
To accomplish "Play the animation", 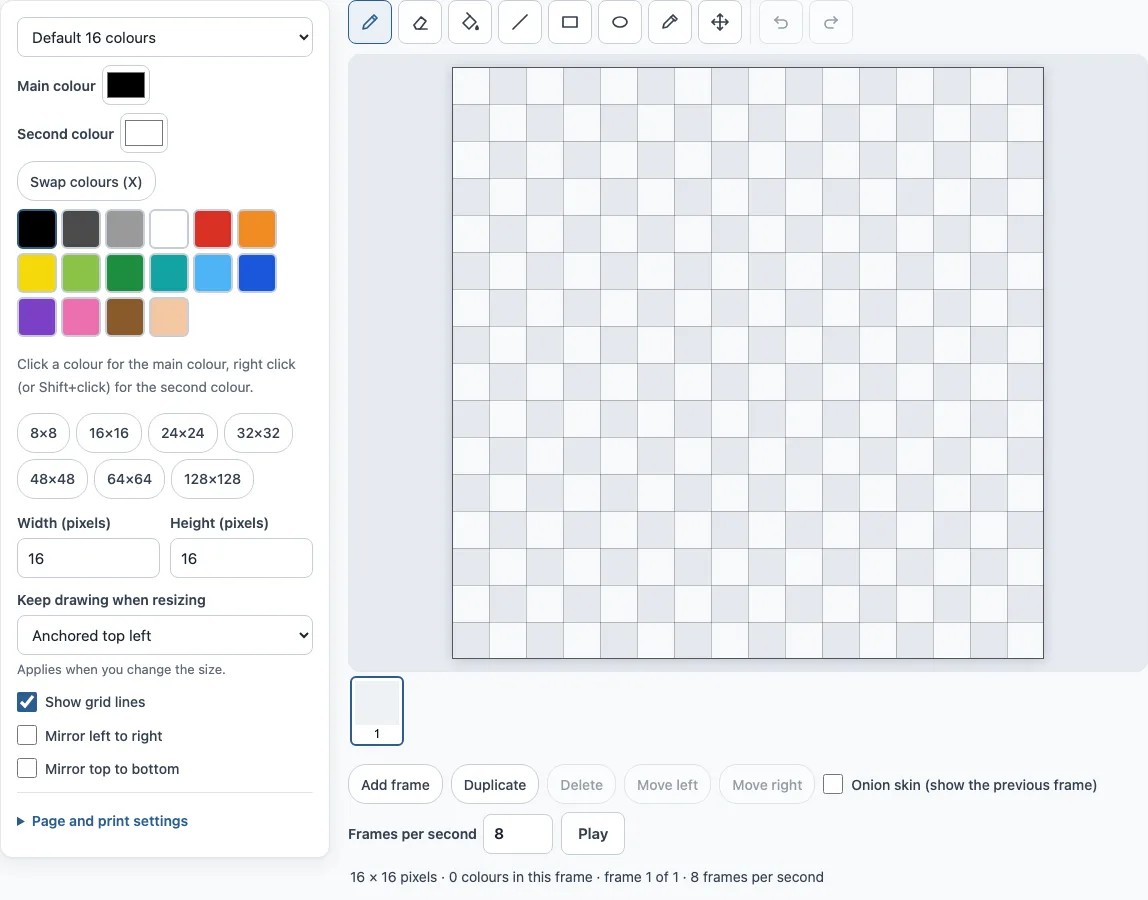I will click(x=593, y=833).
